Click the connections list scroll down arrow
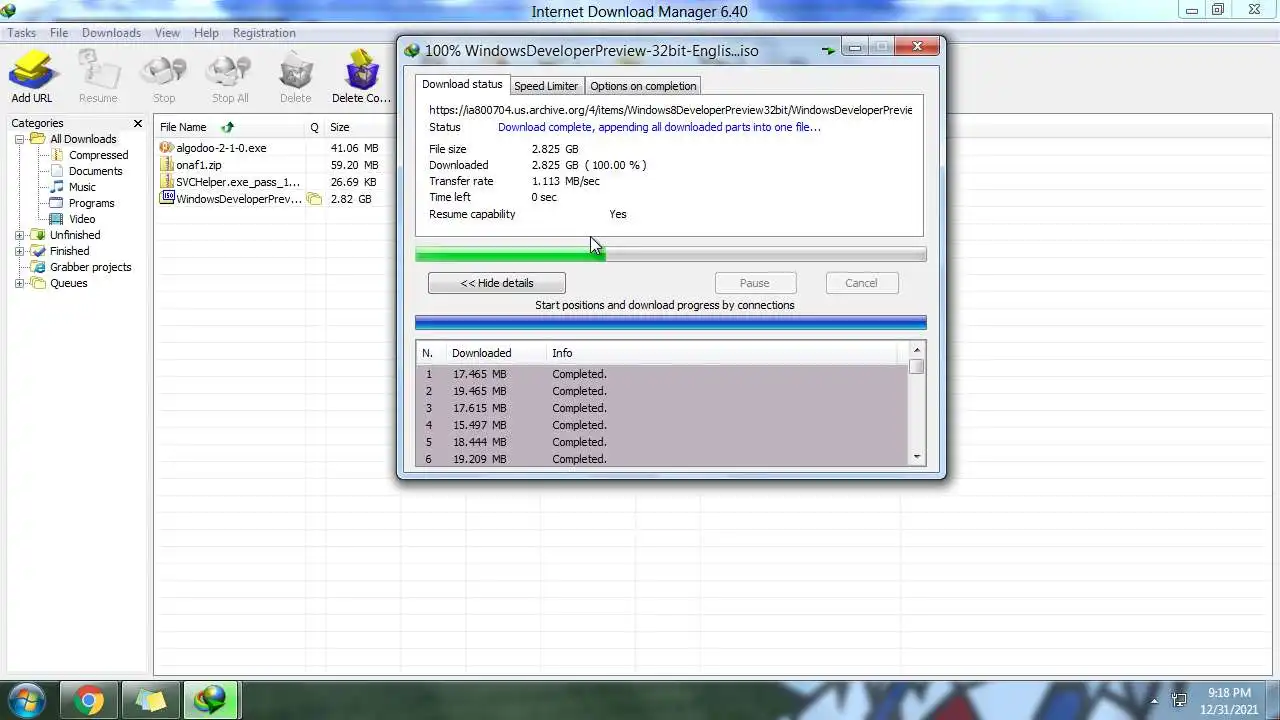 pyautogui.click(x=916, y=457)
